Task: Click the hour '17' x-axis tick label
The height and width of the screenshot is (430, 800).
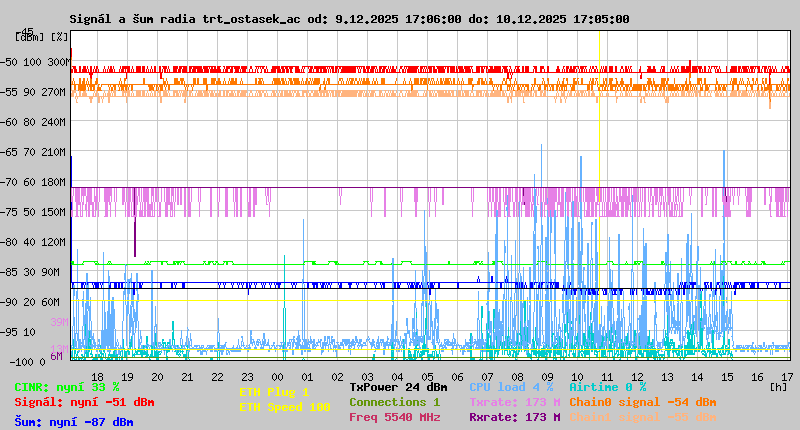Action: coord(787,377)
